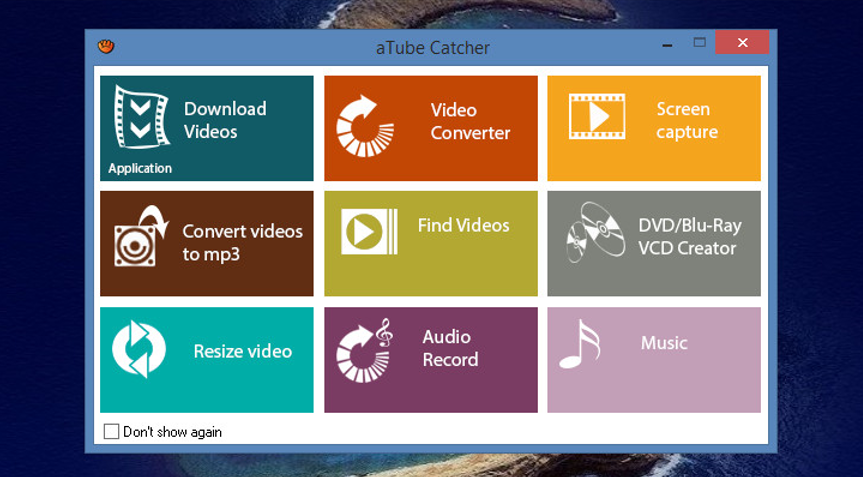863x477 pixels.
Task: Click the Download Videos filmstrip icon
Action: click(141, 117)
